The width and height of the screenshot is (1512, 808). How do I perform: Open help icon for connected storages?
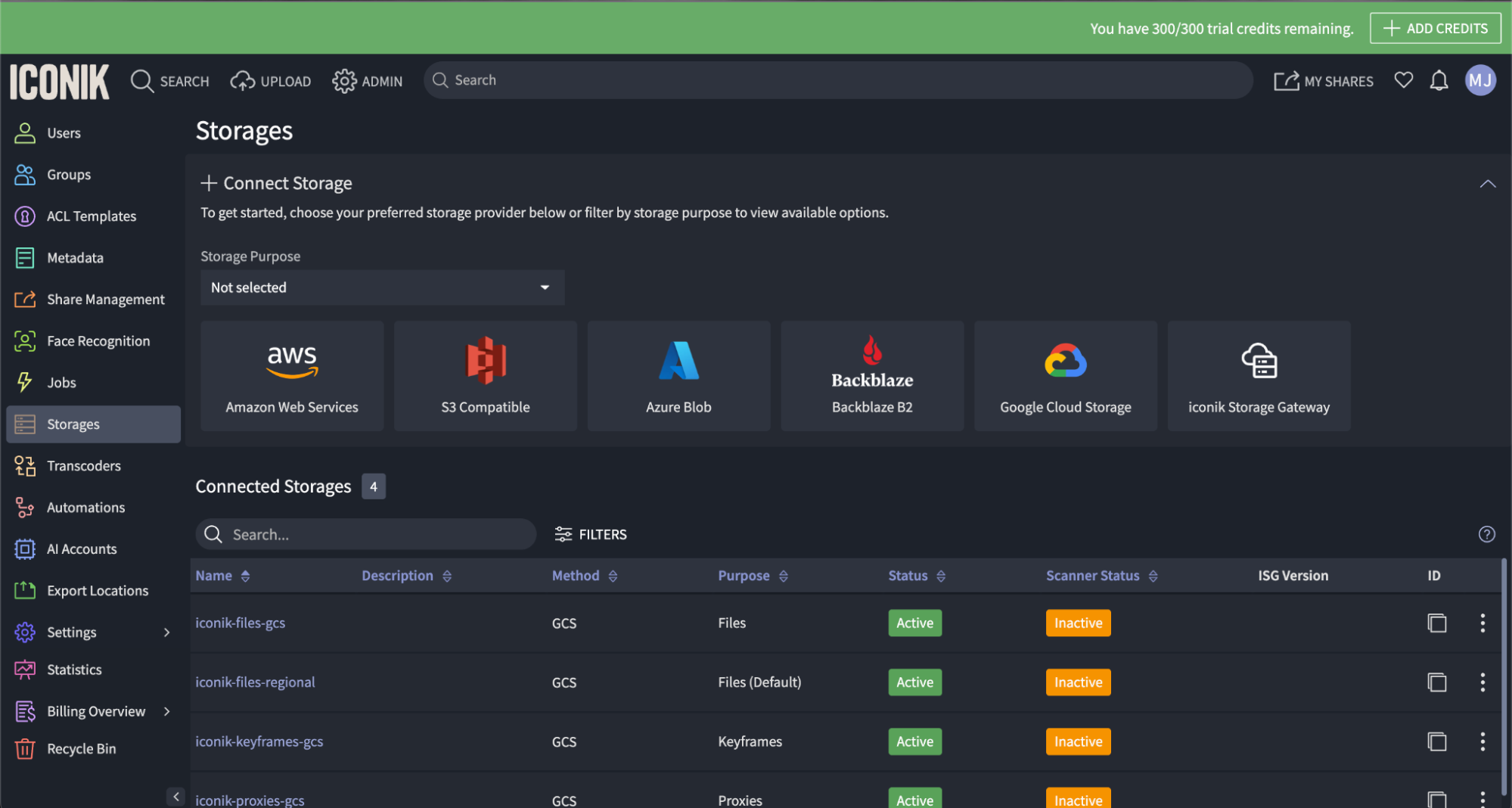coord(1486,534)
